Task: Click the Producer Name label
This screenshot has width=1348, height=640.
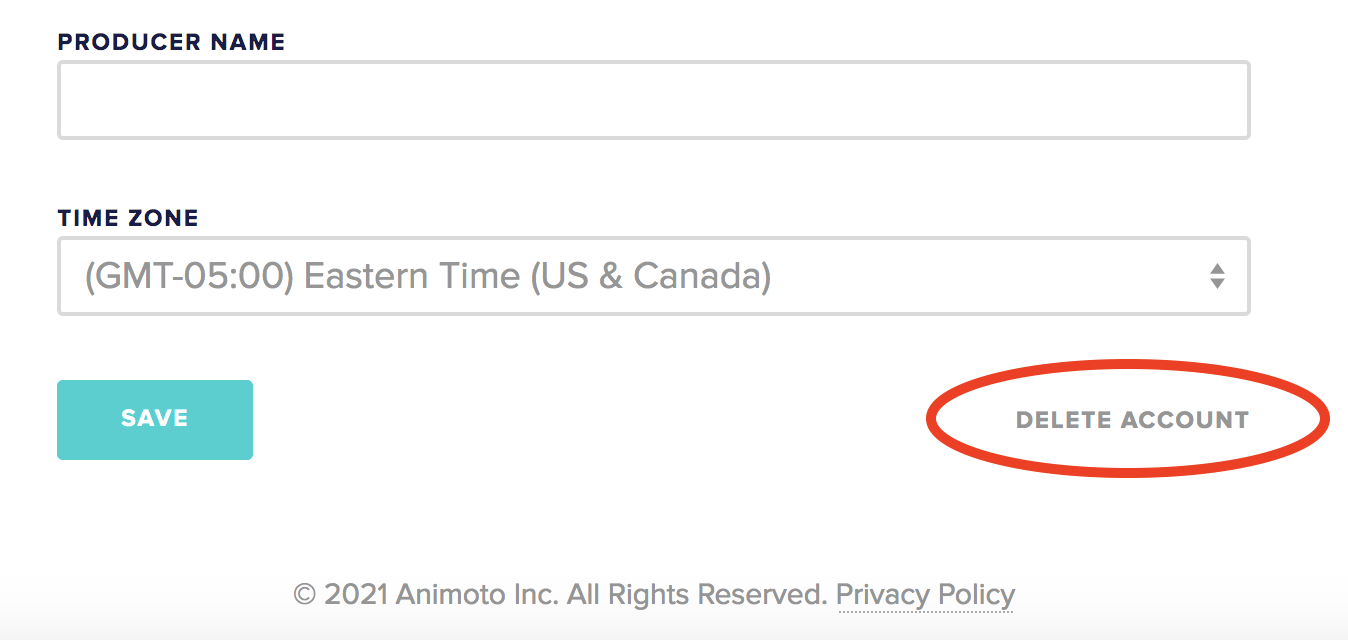Action: tap(170, 41)
